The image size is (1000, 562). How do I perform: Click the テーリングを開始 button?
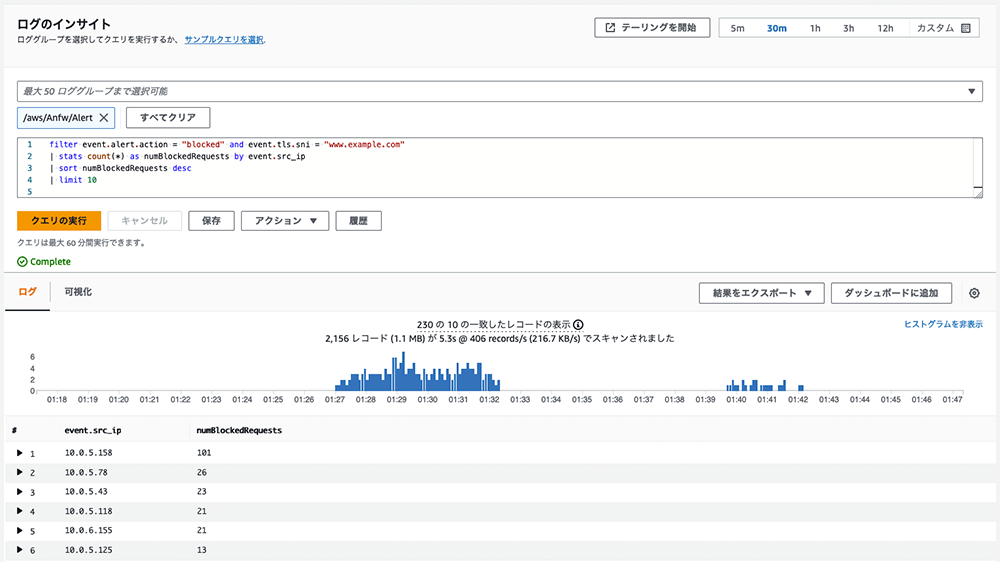click(x=652, y=27)
